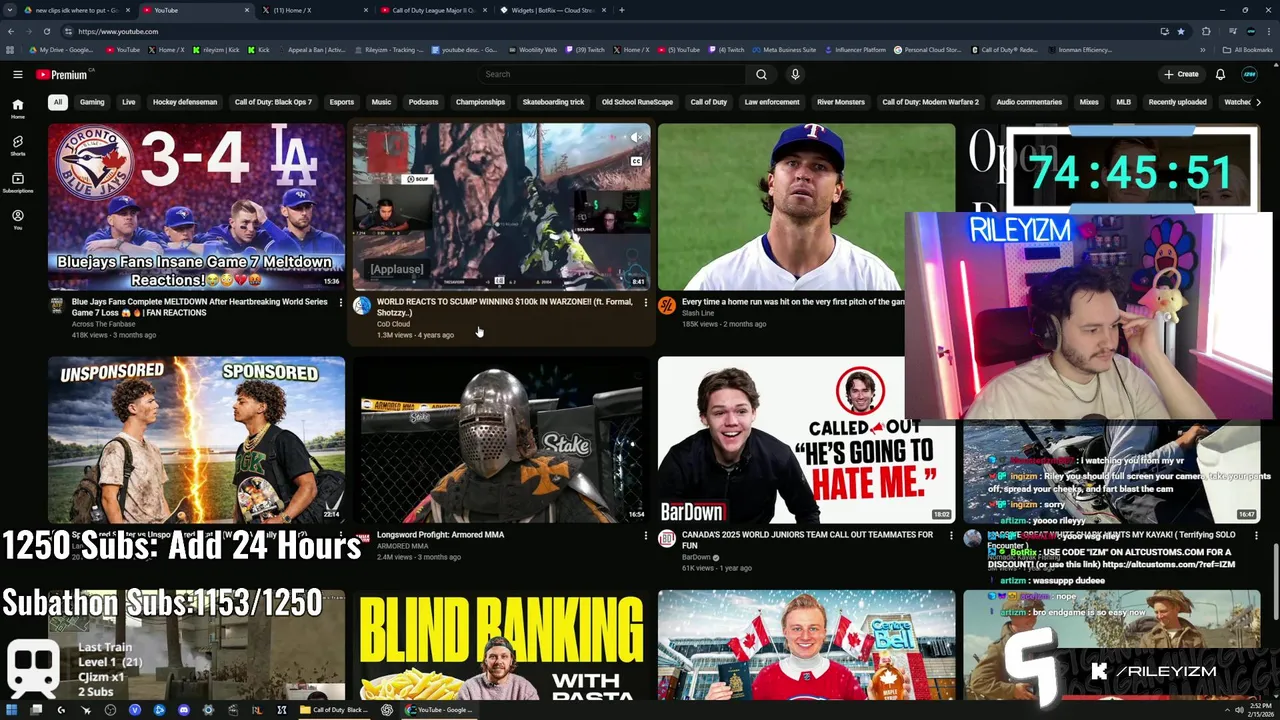Open Subscriptions from the sidebar

tap(18, 182)
